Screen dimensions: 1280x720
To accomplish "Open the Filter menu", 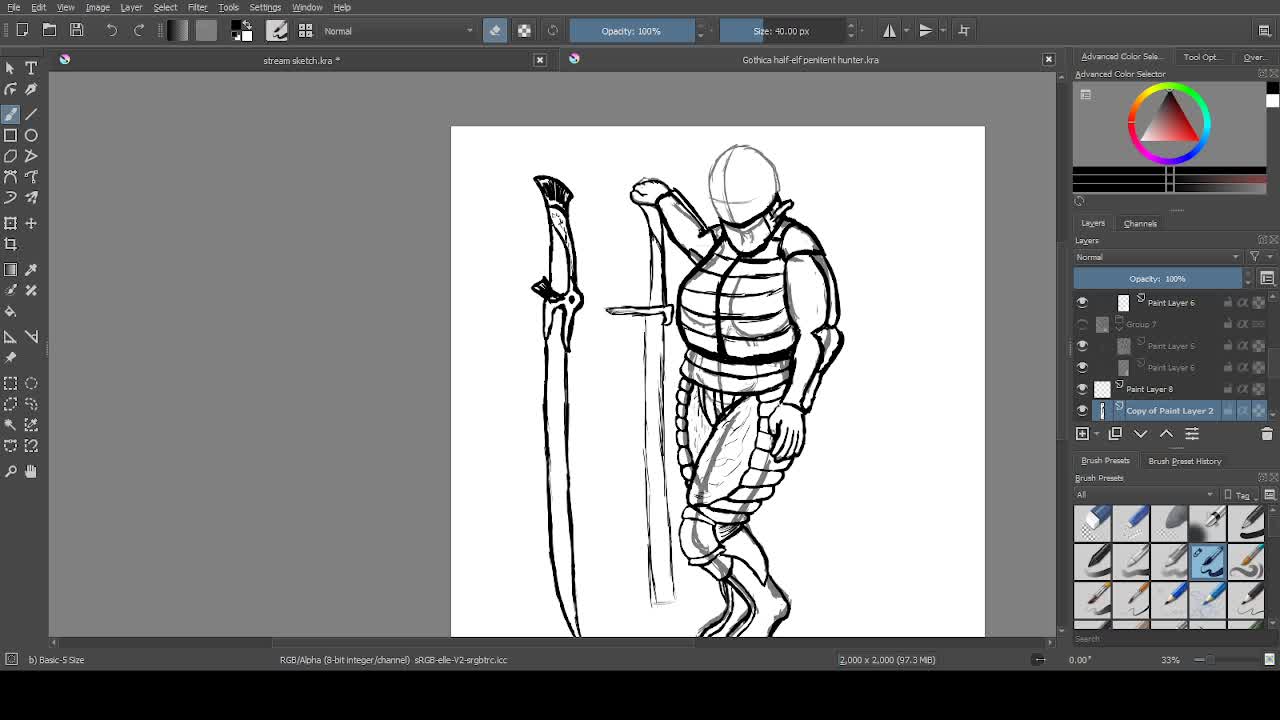I will [197, 7].
